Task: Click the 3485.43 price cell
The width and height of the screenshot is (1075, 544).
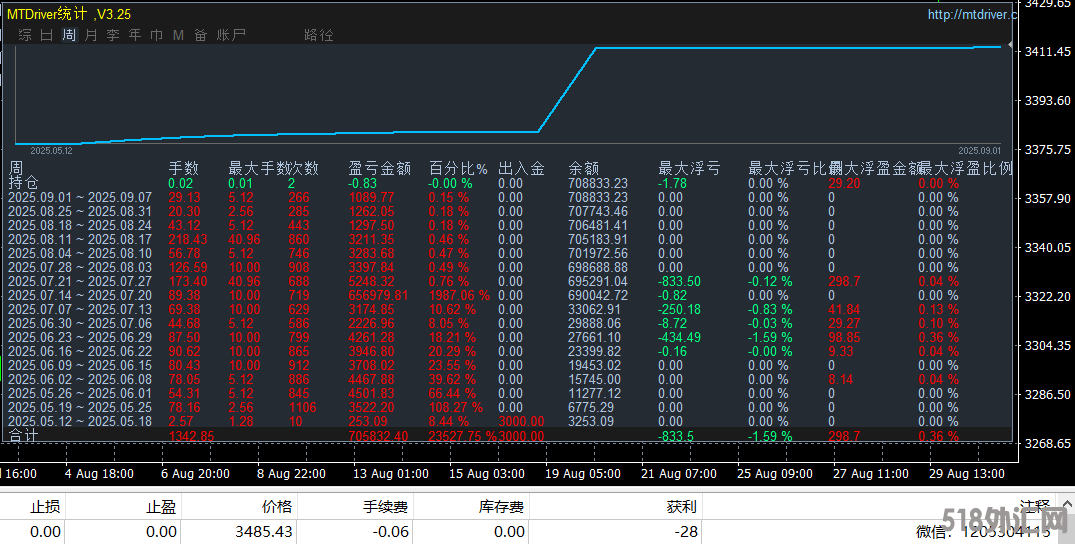Action: tap(263, 532)
